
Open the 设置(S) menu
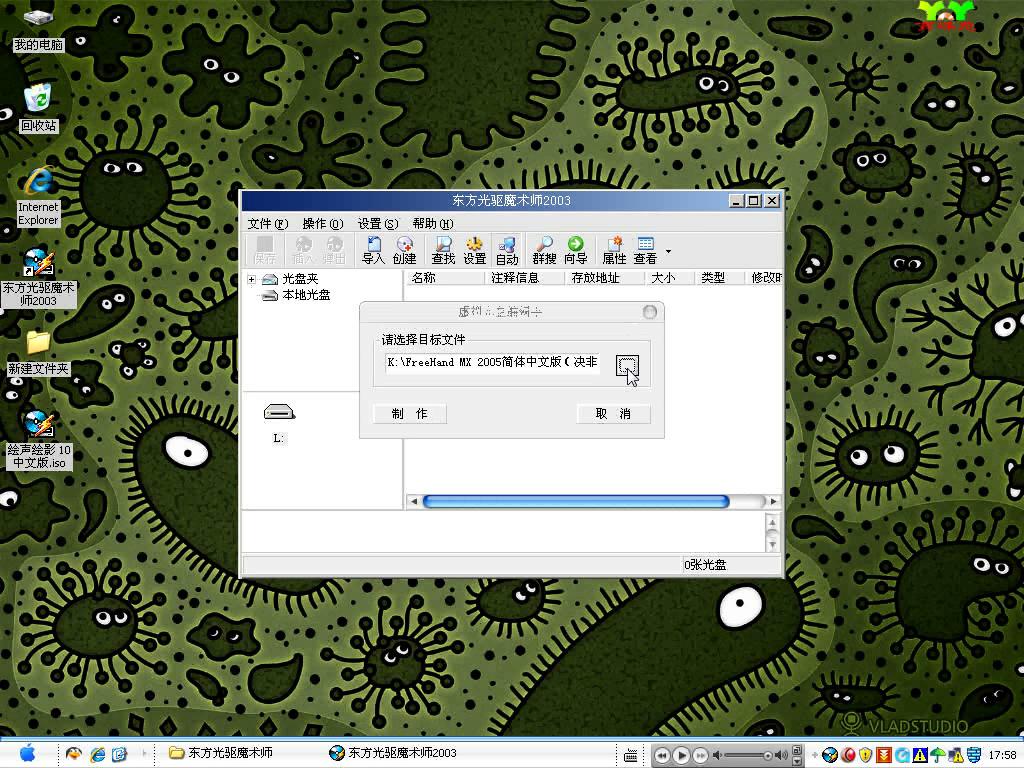378,223
